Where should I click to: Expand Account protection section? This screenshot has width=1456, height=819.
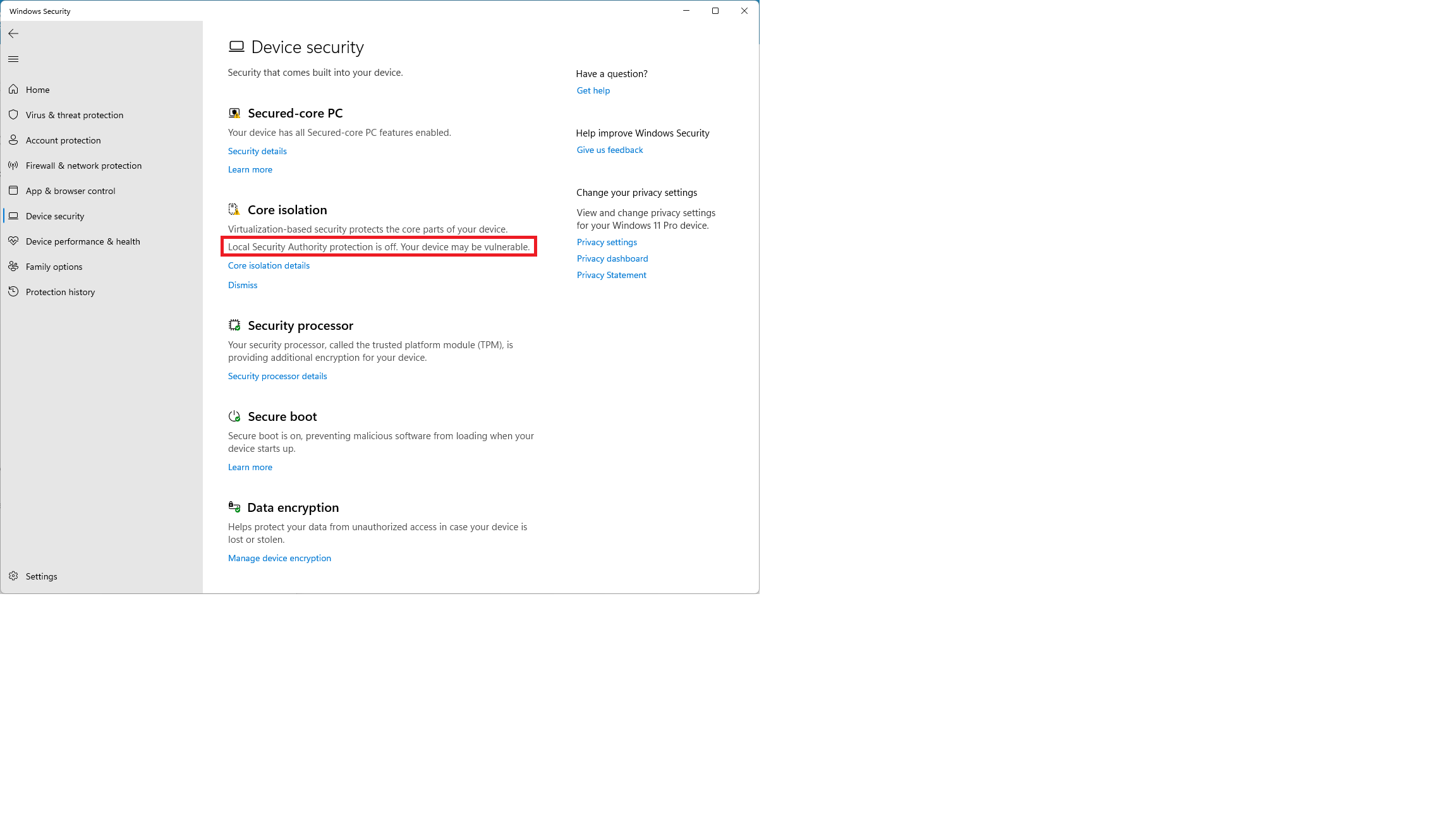pos(63,140)
